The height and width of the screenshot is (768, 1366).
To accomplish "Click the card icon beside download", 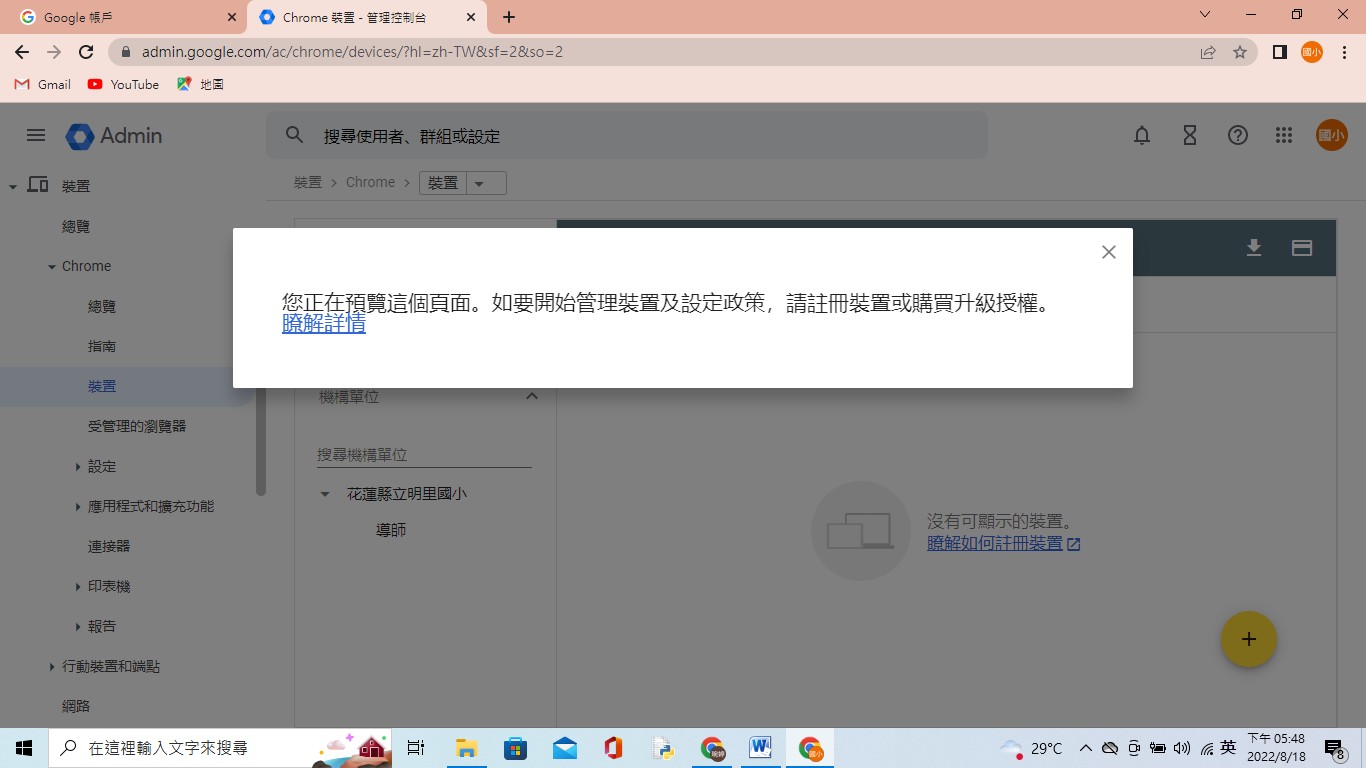I will point(1302,248).
